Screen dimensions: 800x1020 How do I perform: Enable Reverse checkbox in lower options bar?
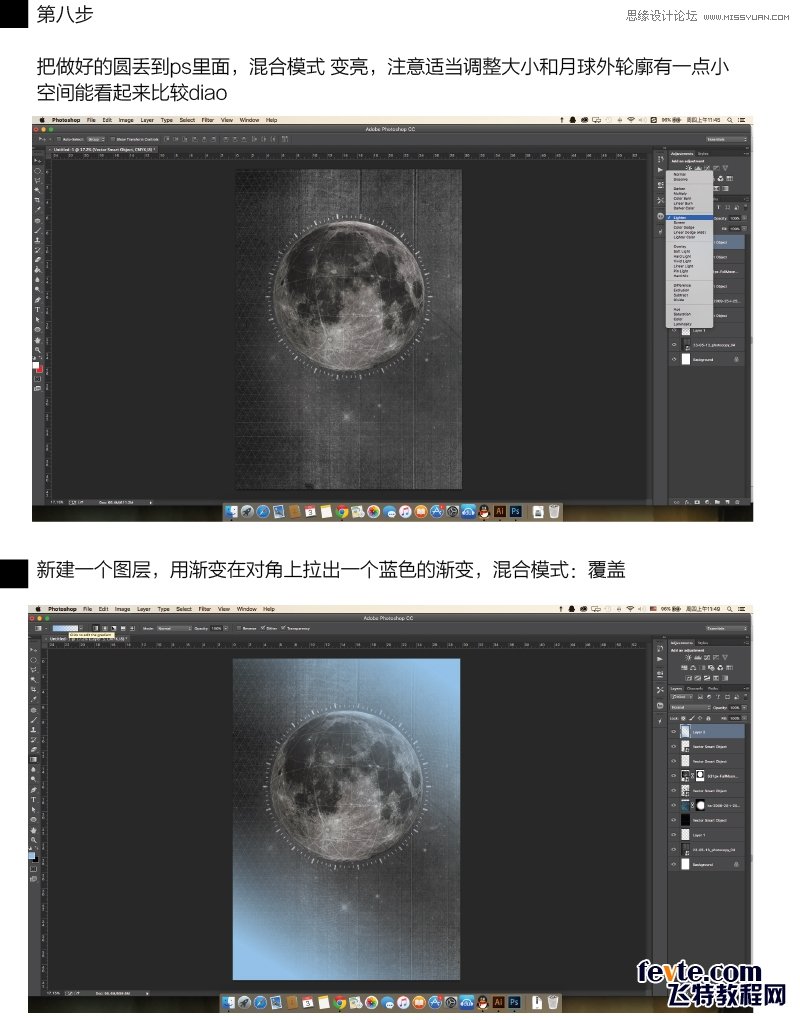pyautogui.click(x=239, y=628)
